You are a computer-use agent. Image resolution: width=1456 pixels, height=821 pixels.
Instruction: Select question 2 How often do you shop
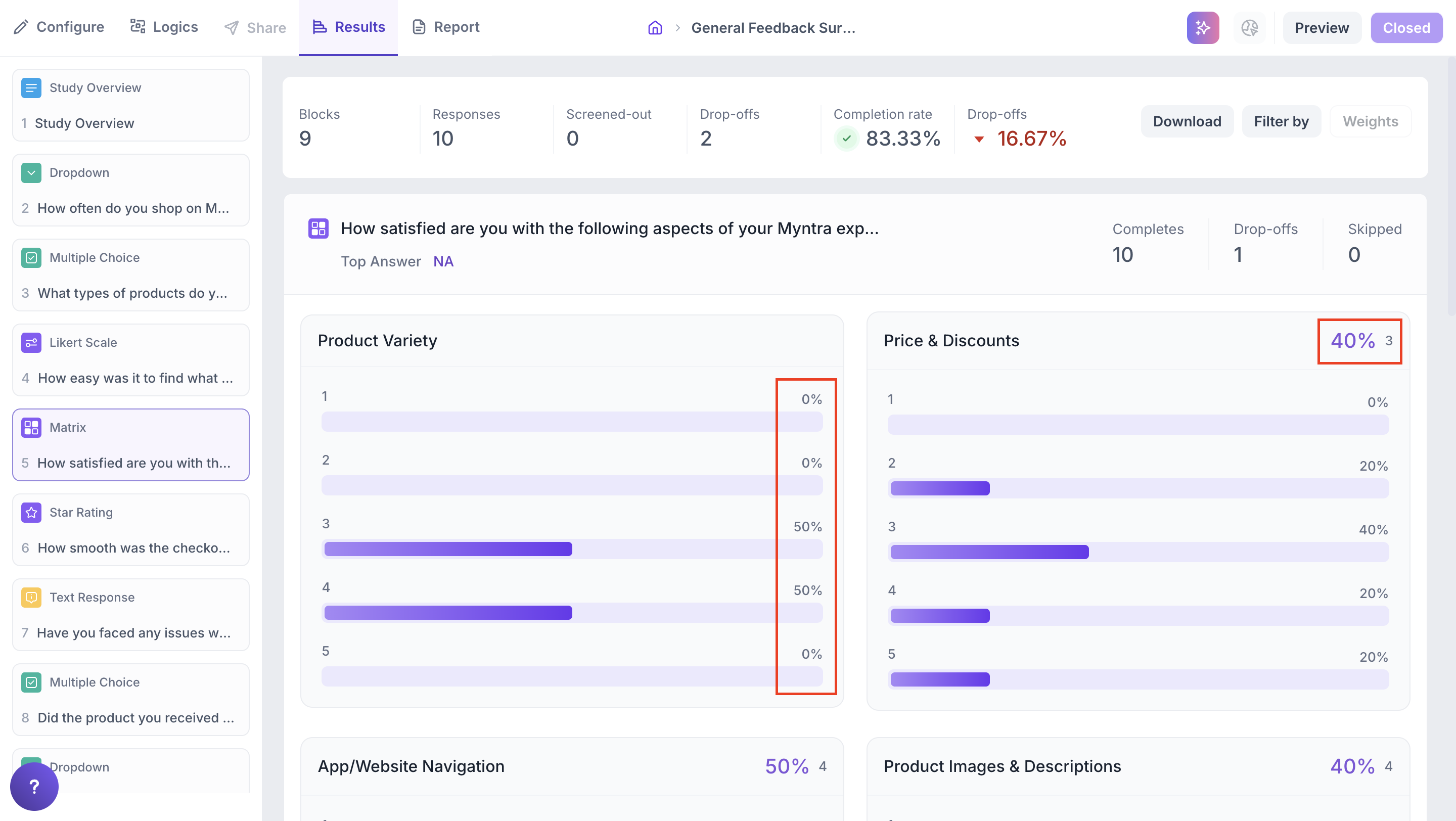coord(133,208)
